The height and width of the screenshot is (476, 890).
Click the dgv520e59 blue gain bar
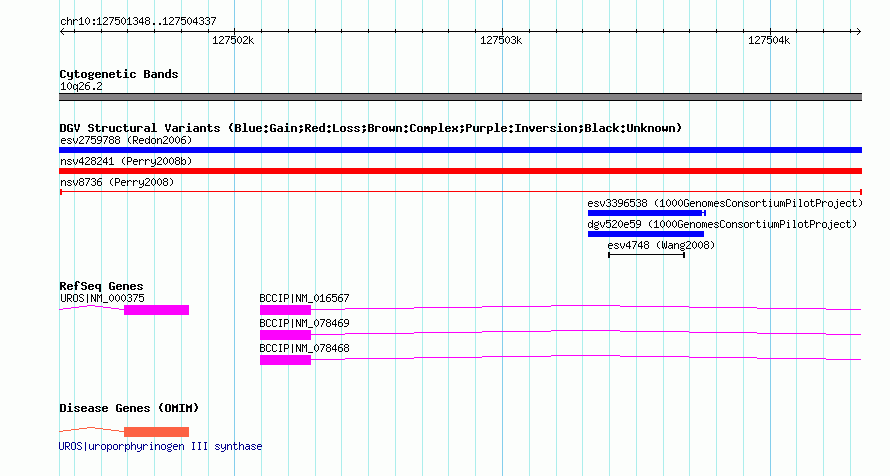click(x=645, y=234)
